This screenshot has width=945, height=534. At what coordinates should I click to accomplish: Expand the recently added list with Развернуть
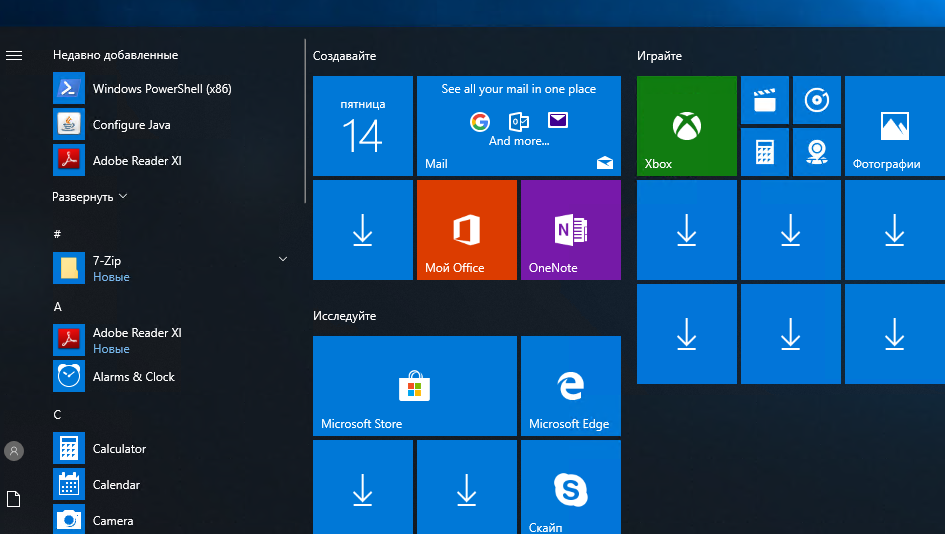point(90,197)
